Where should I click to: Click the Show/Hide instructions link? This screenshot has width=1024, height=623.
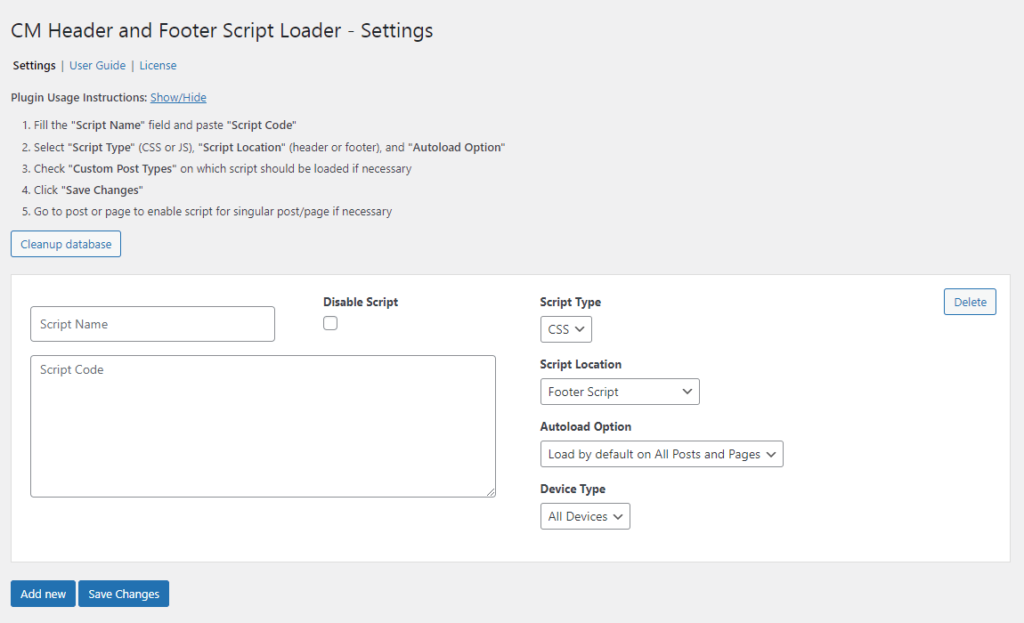pyautogui.click(x=178, y=97)
